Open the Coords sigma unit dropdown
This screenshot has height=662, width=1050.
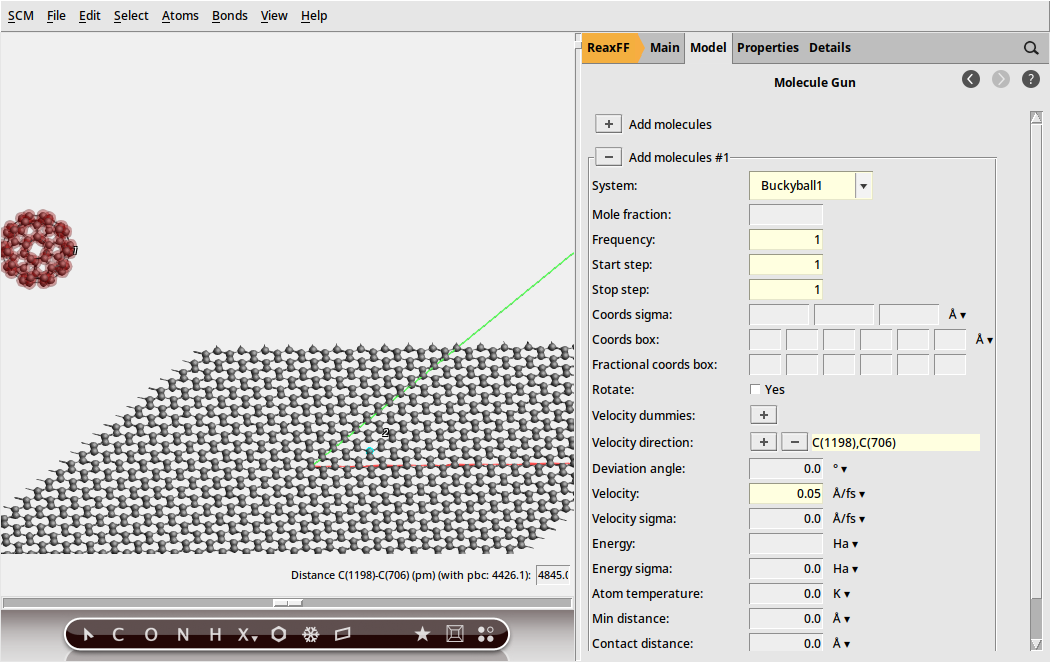(x=956, y=314)
